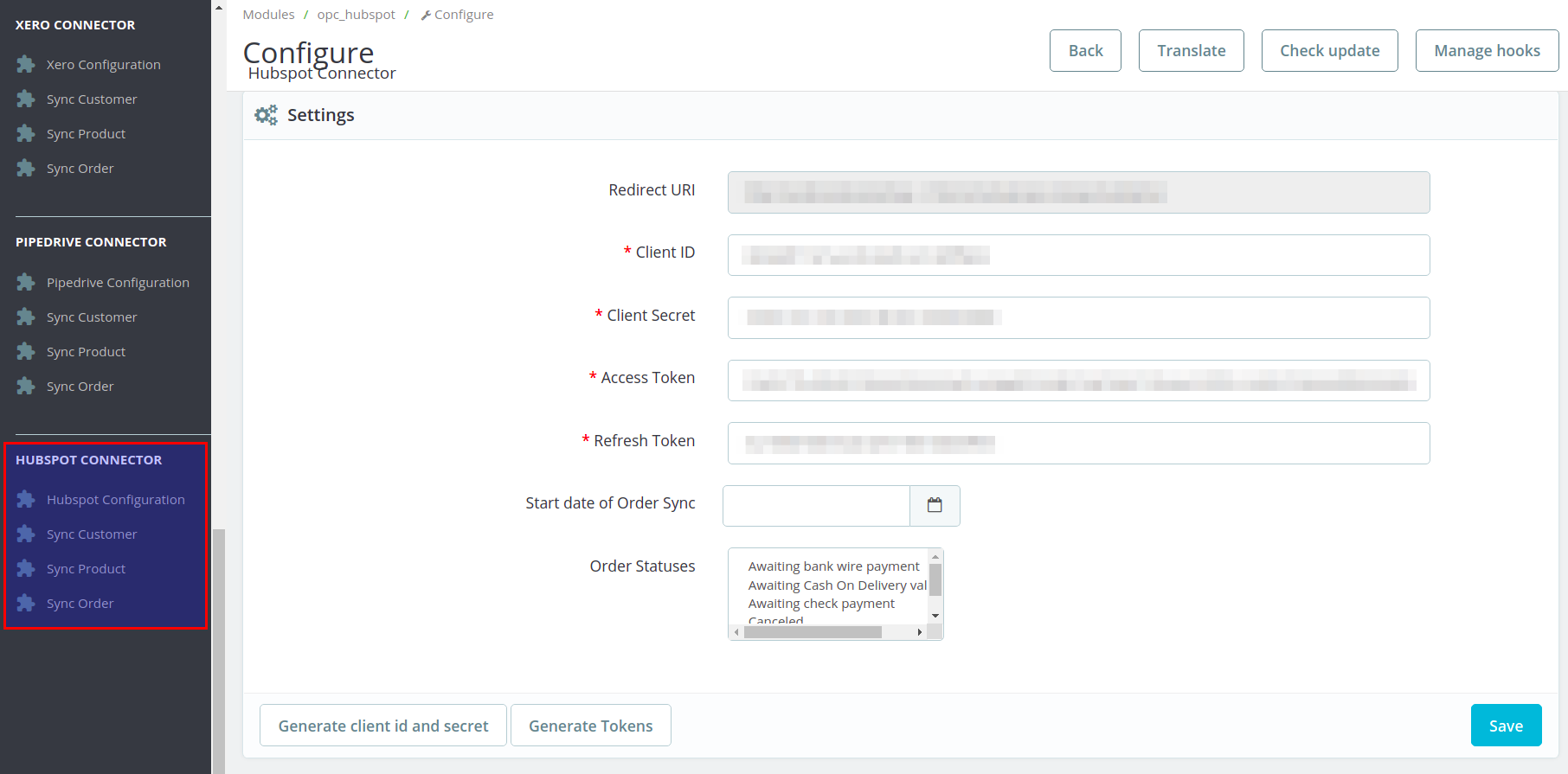Save the Hubspot settings
This screenshot has width=1568, height=774.
click(1506, 726)
